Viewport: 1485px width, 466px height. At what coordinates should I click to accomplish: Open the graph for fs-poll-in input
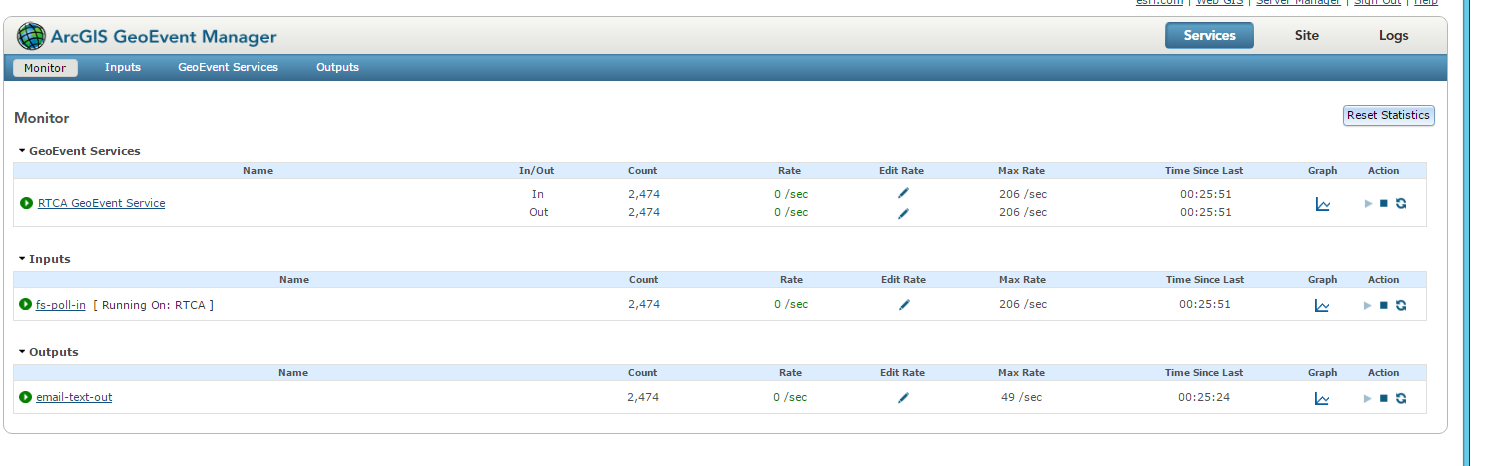point(1323,306)
